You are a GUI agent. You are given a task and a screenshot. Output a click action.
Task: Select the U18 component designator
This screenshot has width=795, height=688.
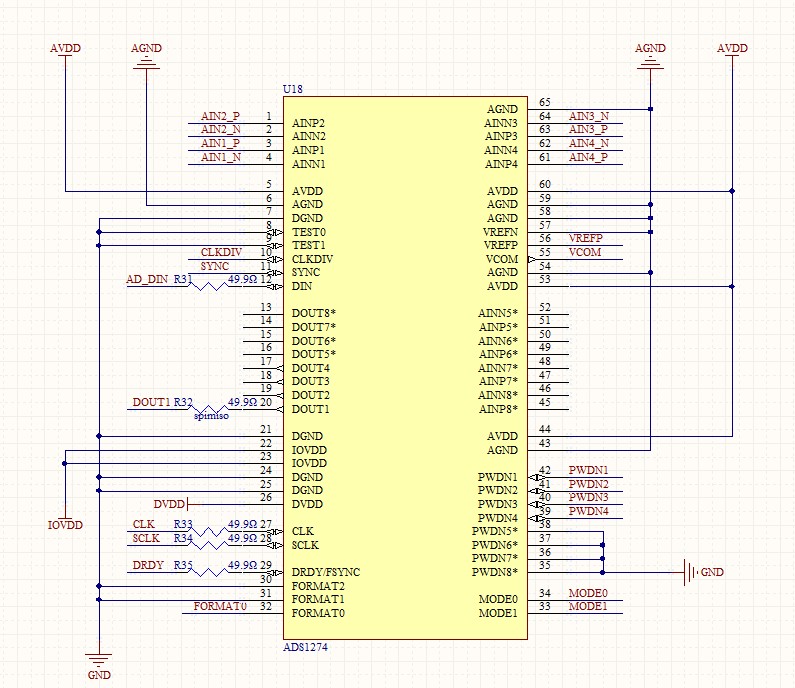click(293, 89)
